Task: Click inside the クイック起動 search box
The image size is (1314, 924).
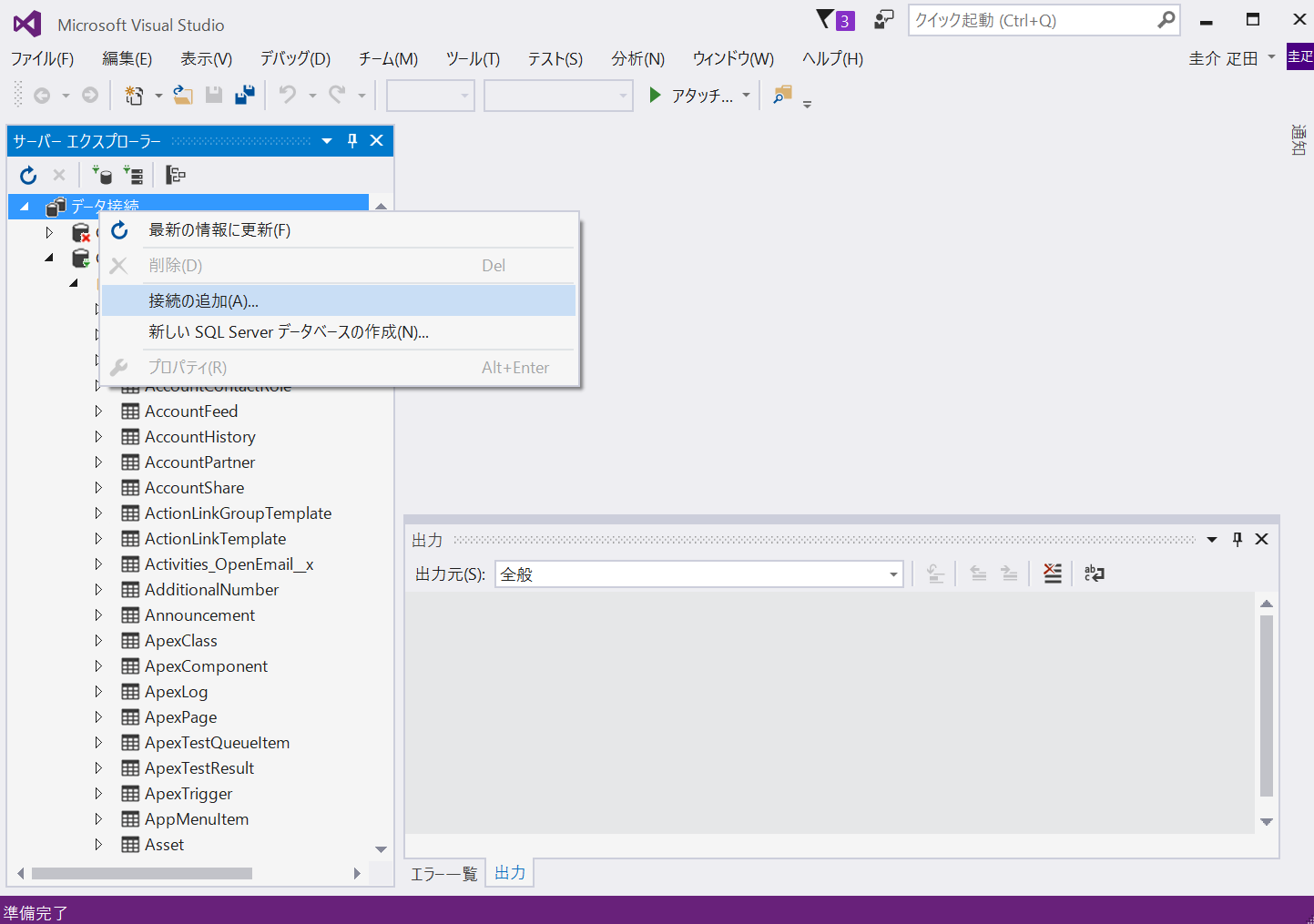Action: click(x=1020, y=20)
